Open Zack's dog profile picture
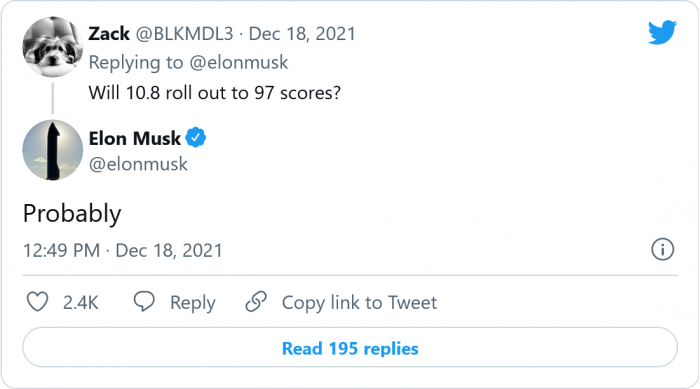 pyautogui.click(x=53, y=47)
